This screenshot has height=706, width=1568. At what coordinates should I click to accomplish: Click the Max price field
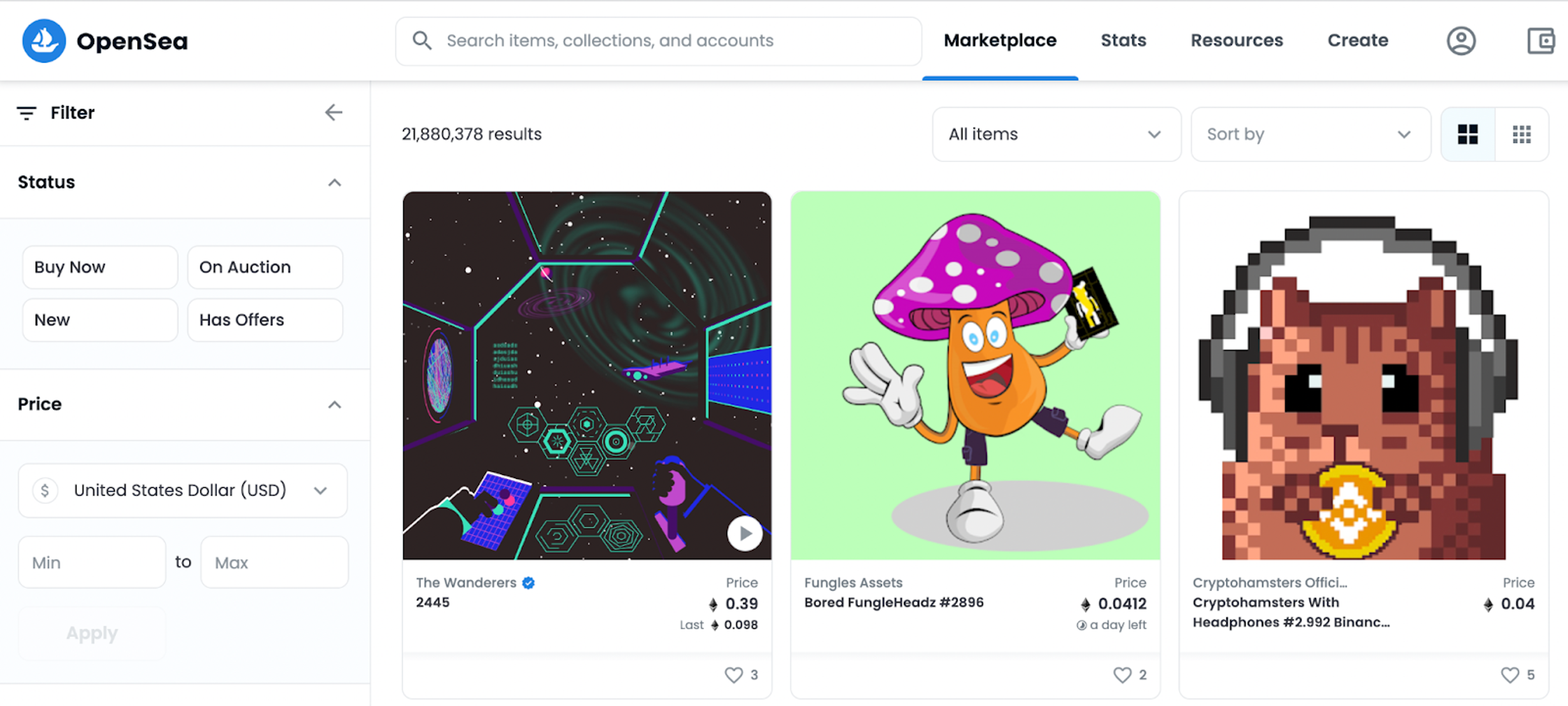tap(274, 562)
